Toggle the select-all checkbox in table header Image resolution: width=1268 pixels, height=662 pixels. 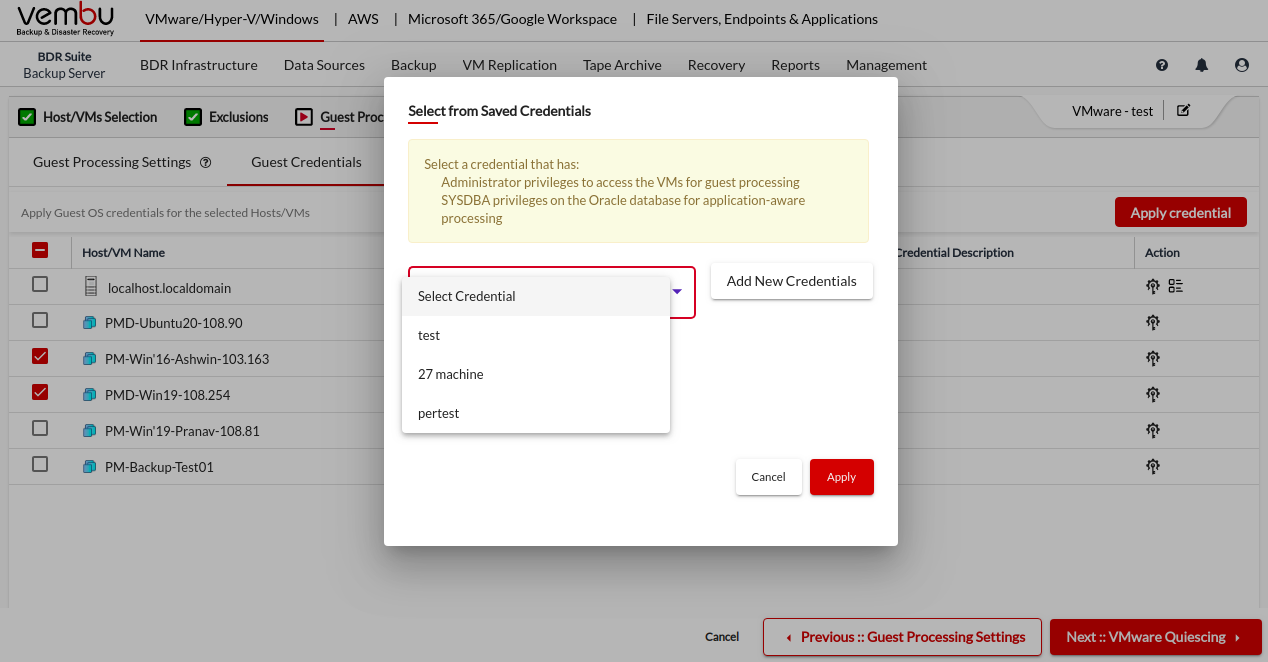[41, 251]
